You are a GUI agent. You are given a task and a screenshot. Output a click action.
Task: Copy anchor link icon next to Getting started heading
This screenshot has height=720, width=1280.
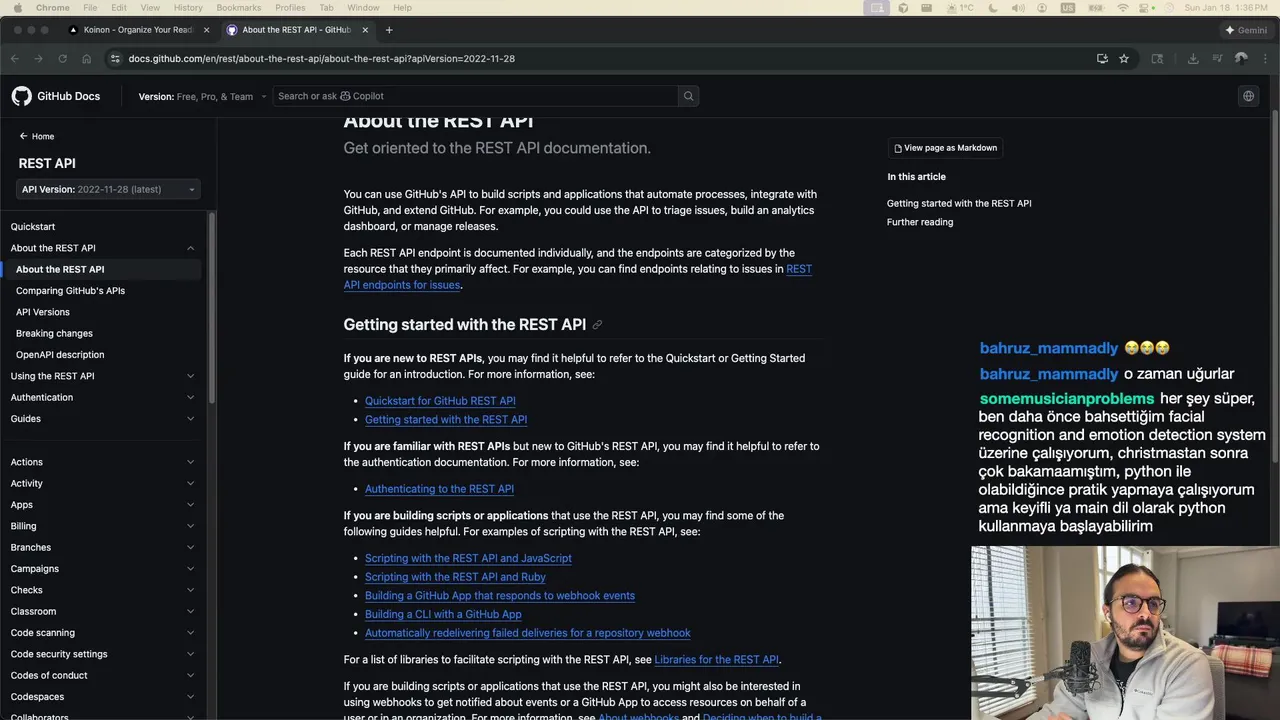597,325
